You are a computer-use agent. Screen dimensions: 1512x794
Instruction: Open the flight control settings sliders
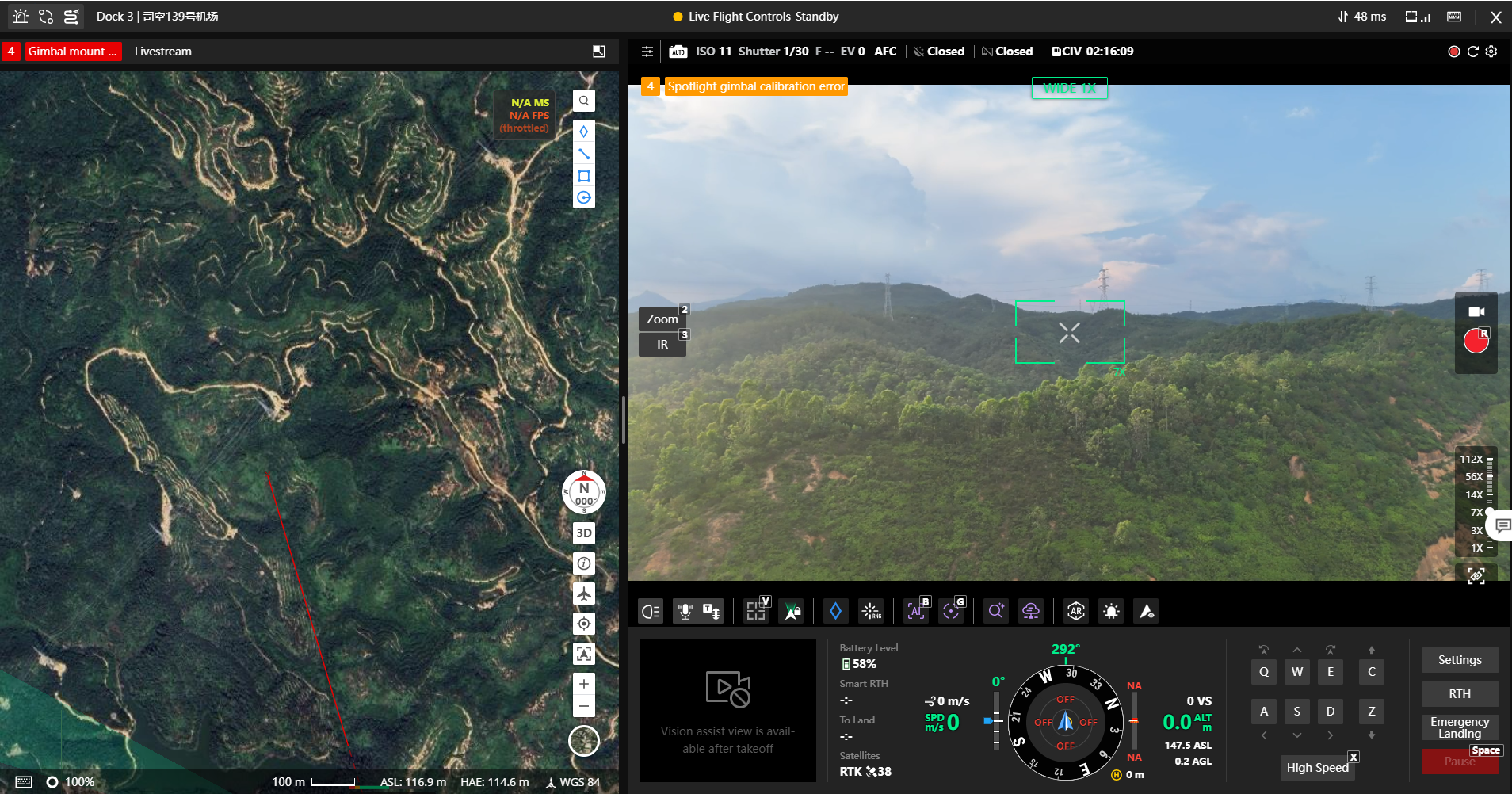pyautogui.click(x=647, y=51)
